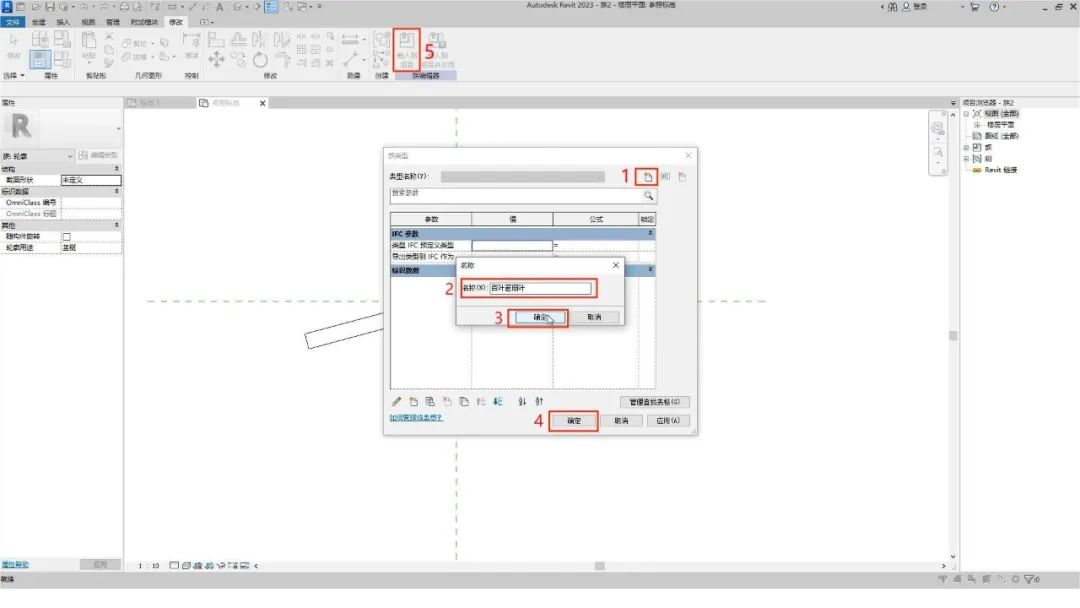Open the family types help link in dialog

click(x=416, y=418)
